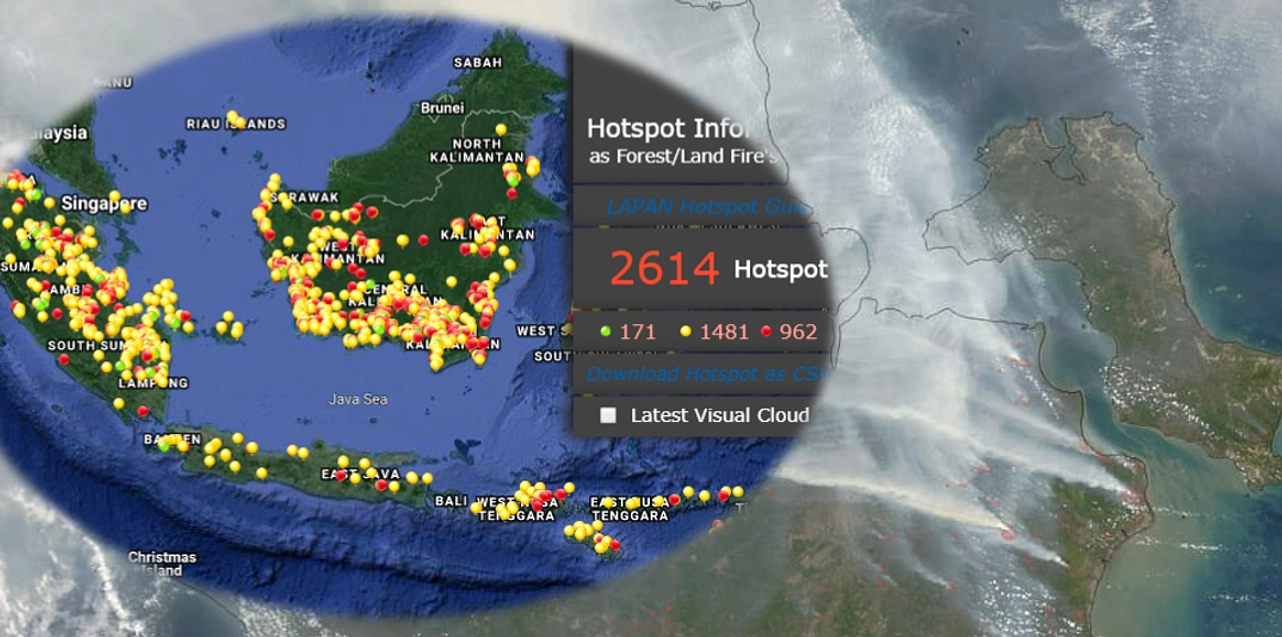Click the red hotspot marker below Lampung

pos(142,411)
